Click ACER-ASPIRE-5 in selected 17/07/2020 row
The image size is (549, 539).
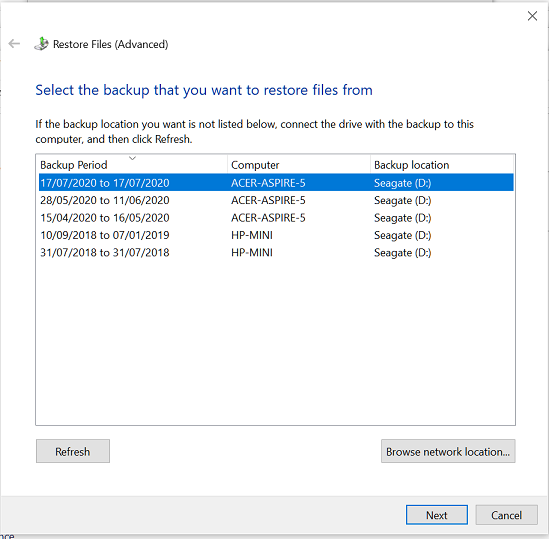point(268,183)
